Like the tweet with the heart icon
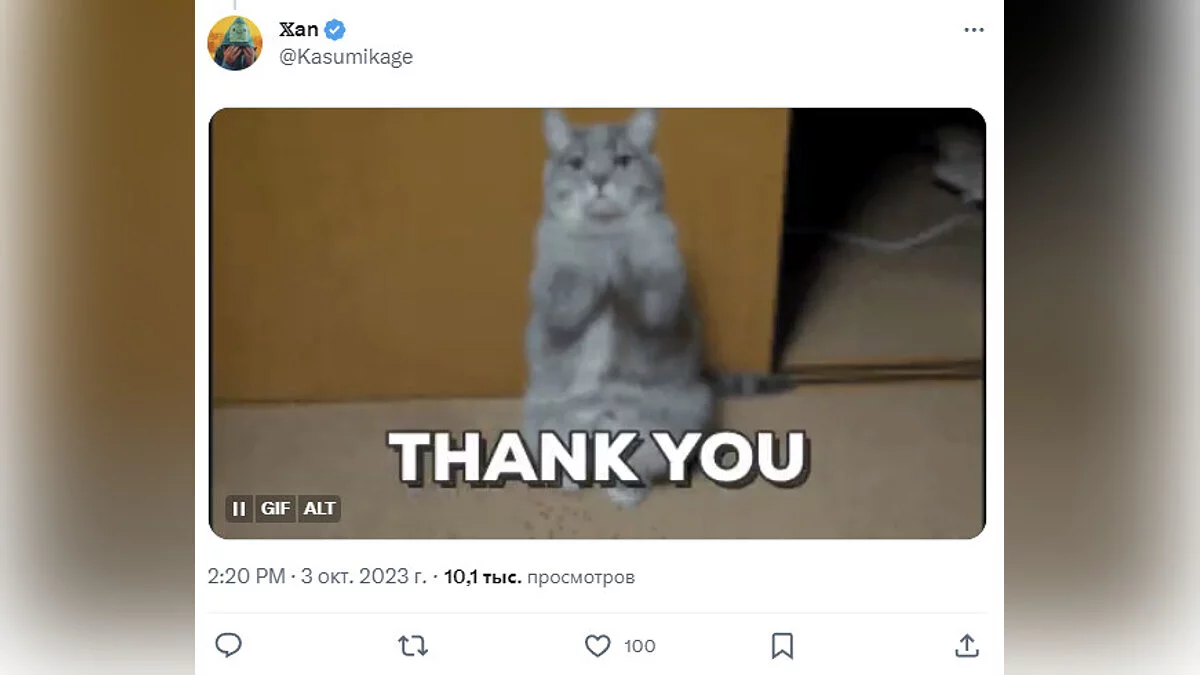1200x675 pixels. pyautogui.click(x=598, y=646)
